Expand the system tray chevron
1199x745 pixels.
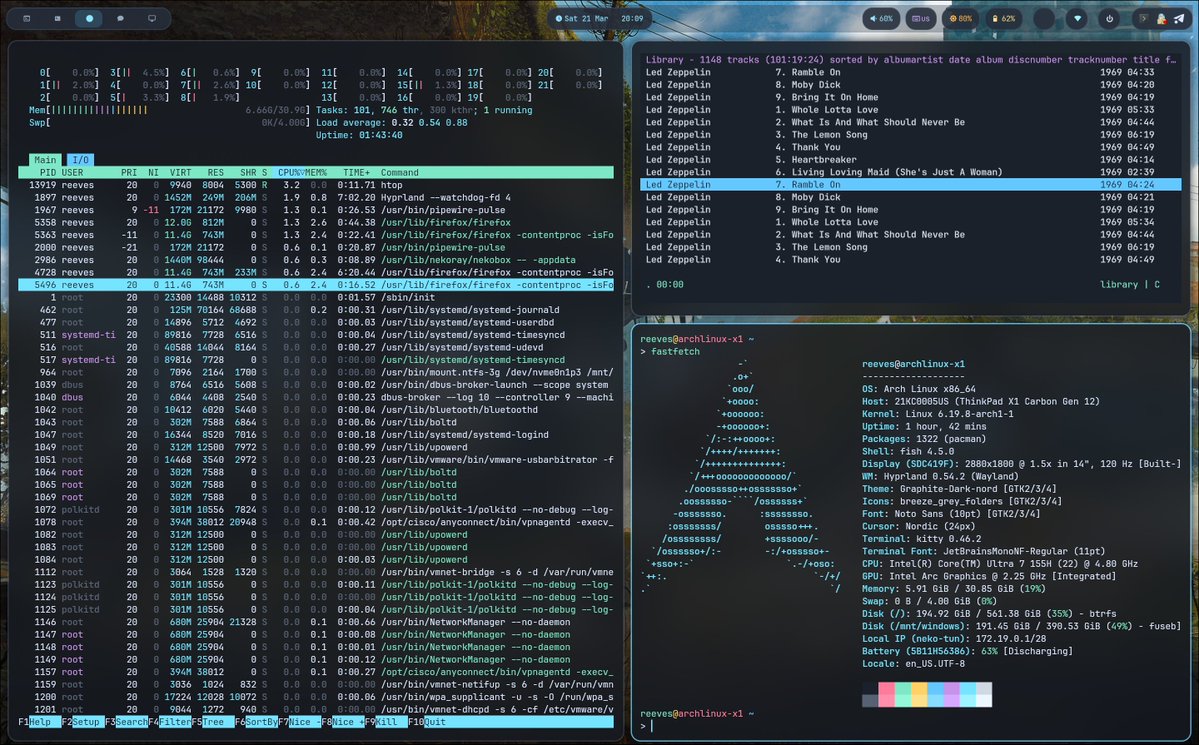click(x=1144, y=18)
